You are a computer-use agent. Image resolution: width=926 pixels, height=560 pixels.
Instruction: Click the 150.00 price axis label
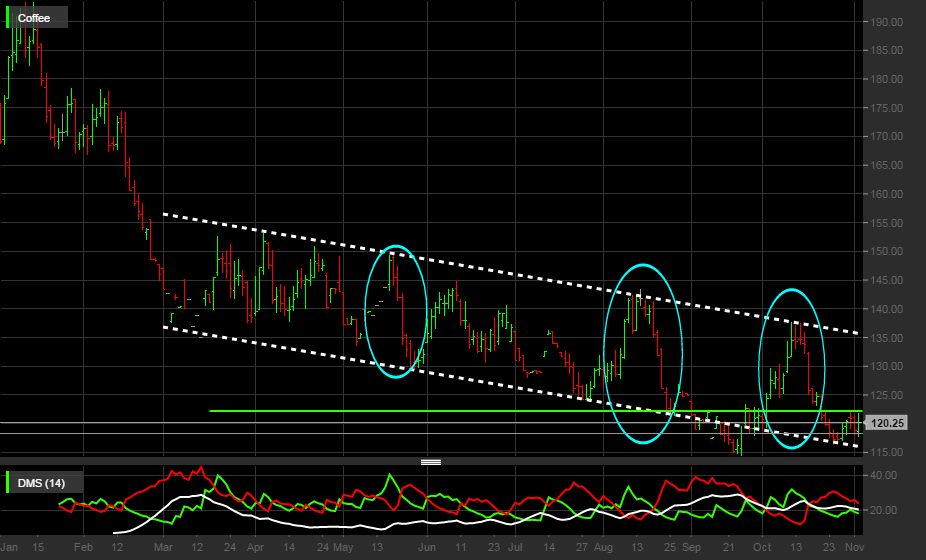point(886,251)
